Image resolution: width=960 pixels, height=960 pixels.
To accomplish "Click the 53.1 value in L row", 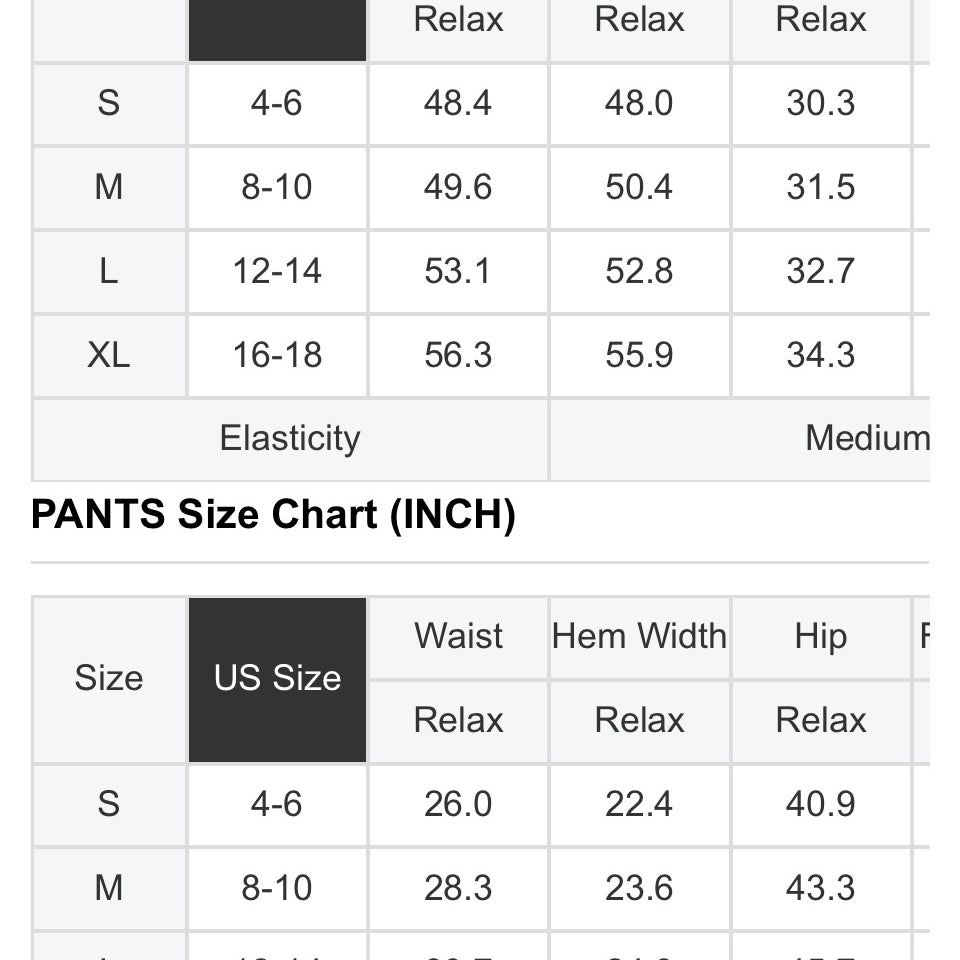I will pos(458,271).
